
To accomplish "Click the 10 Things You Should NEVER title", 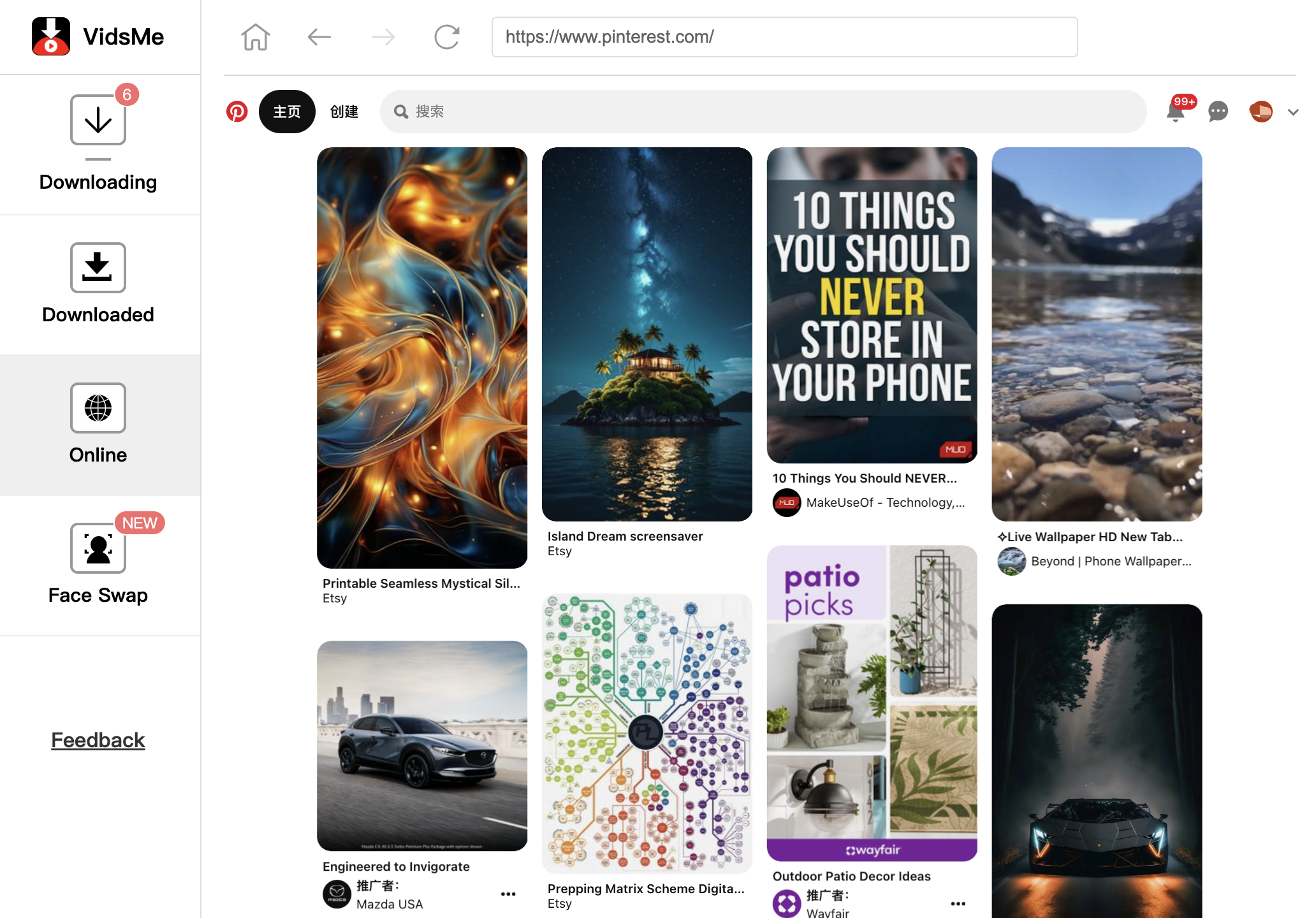I will tap(865, 478).
